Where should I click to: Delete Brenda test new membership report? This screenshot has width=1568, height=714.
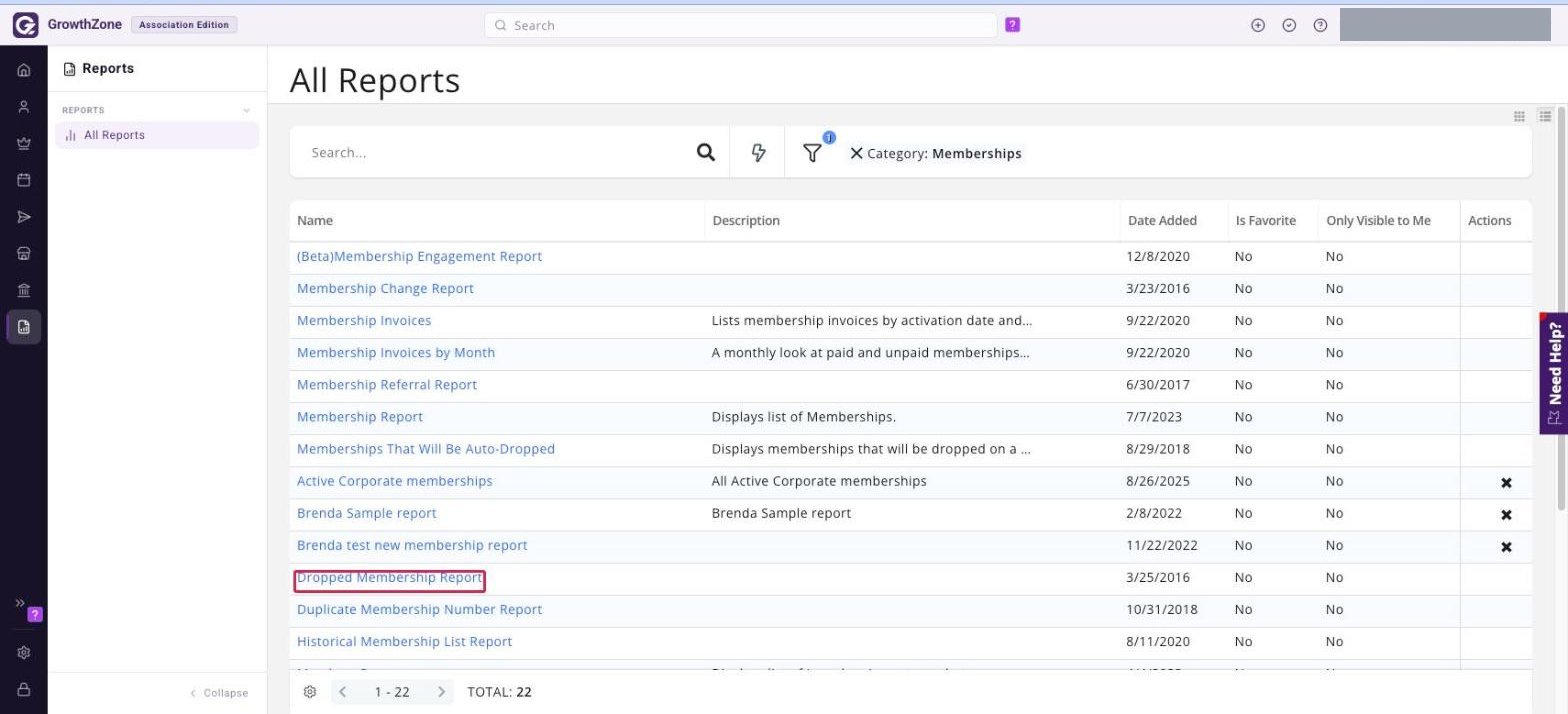click(x=1506, y=547)
